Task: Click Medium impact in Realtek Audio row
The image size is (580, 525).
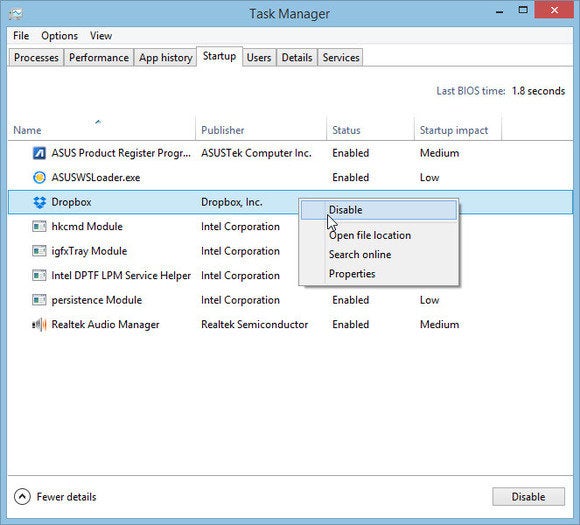Action: pos(439,325)
